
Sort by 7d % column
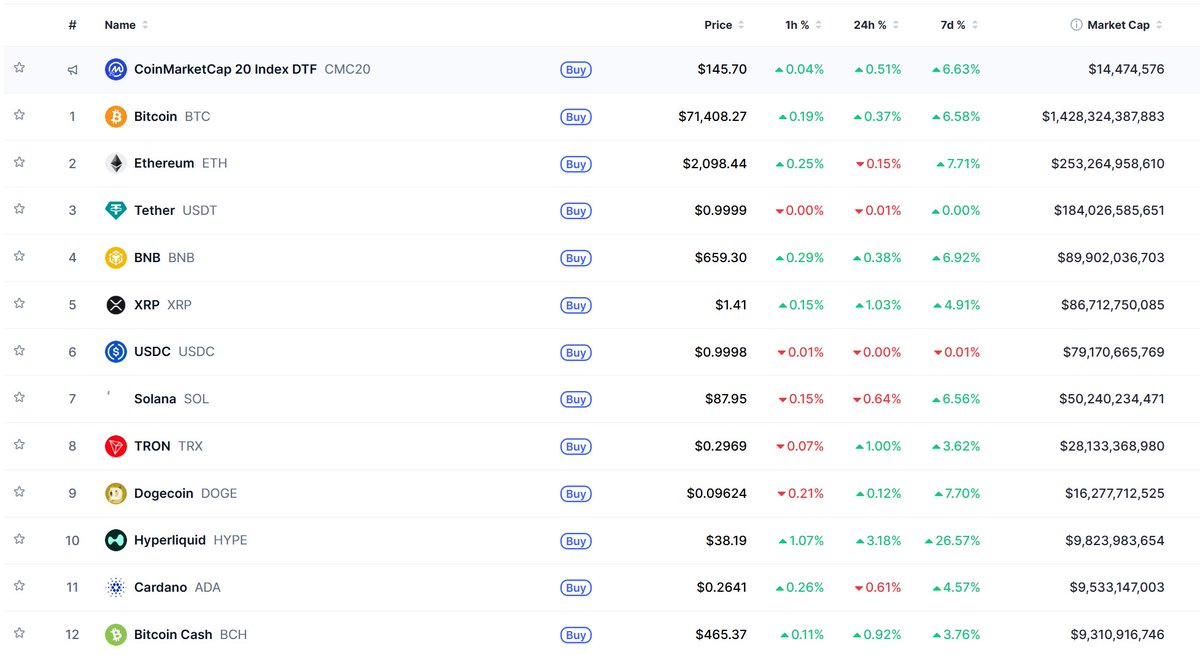coord(960,25)
